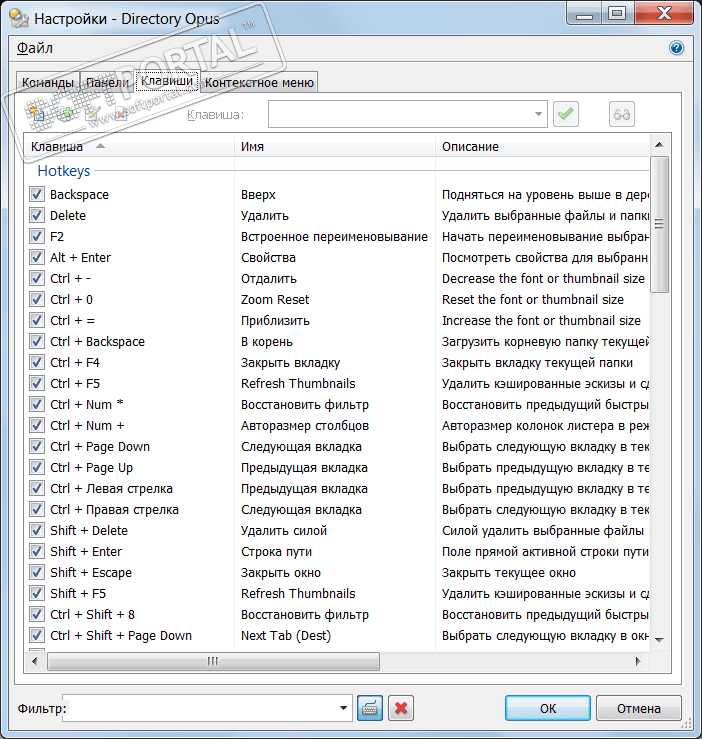Toggle the F2 hotkey checkbox
This screenshot has height=739, width=702.
[37, 236]
